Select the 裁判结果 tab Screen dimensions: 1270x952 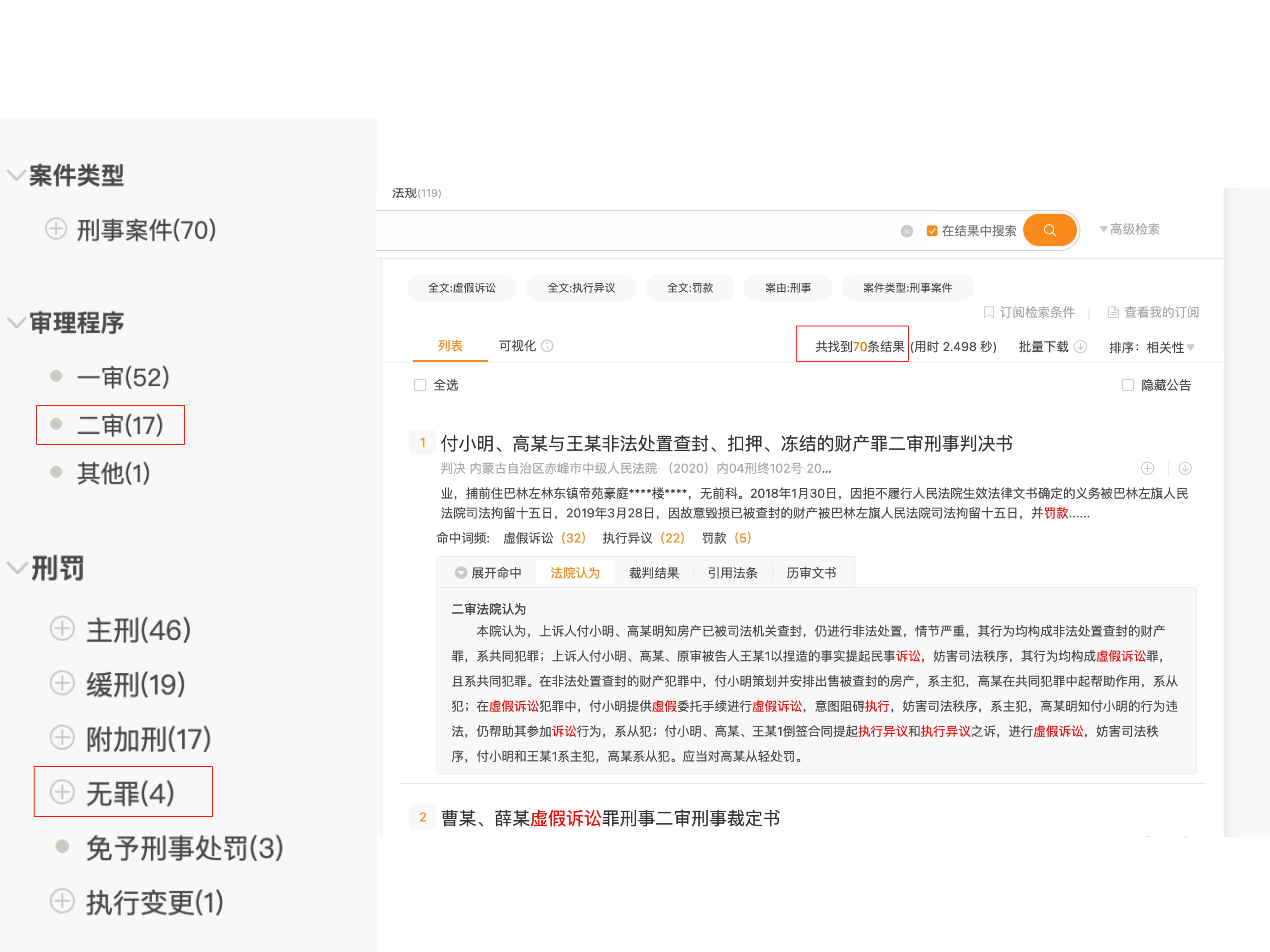[653, 573]
